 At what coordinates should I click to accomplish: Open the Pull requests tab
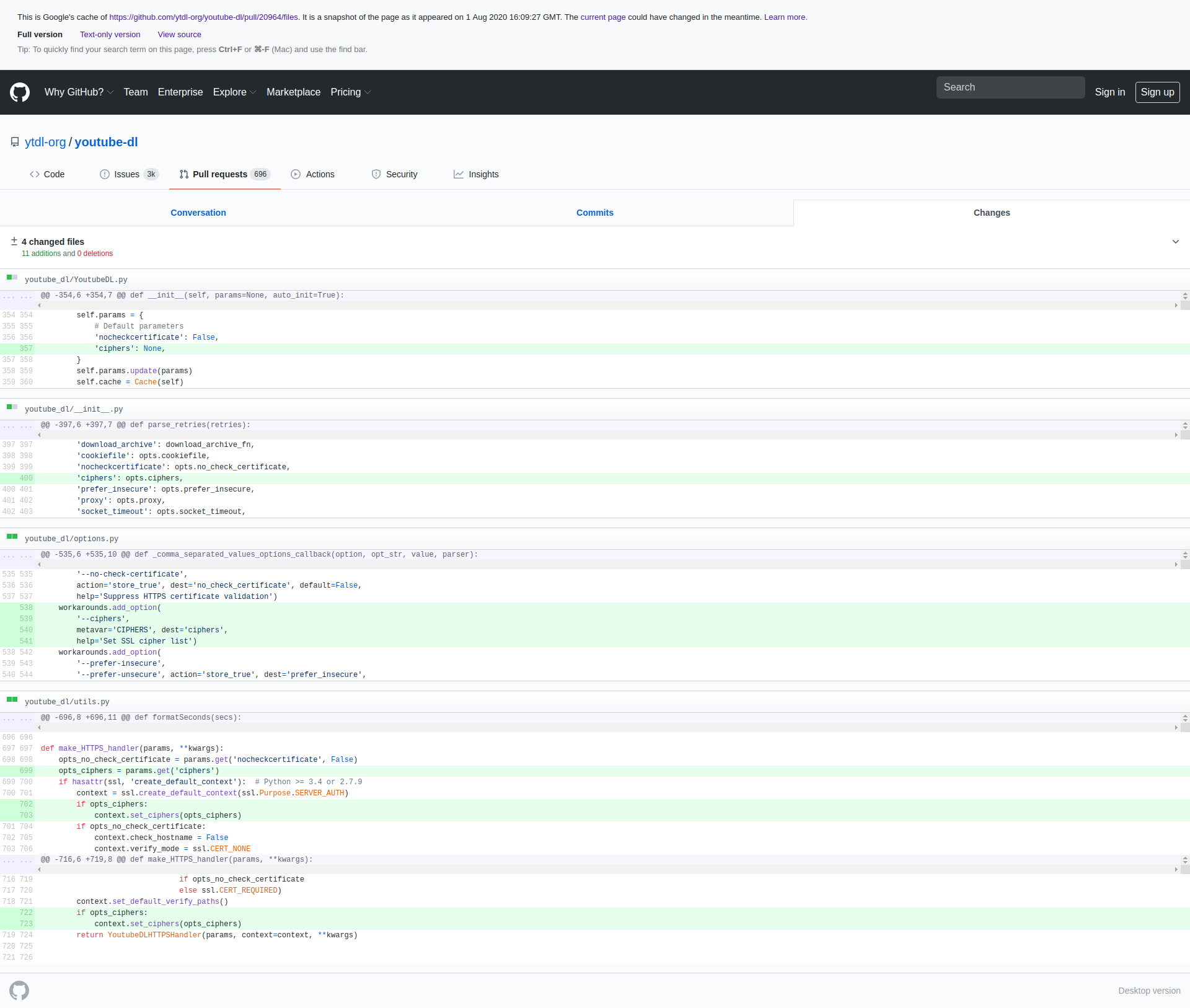(225, 174)
